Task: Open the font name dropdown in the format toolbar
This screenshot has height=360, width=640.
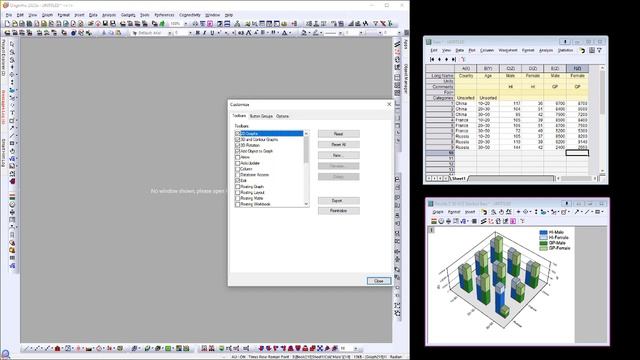Action: click(169, 33)
